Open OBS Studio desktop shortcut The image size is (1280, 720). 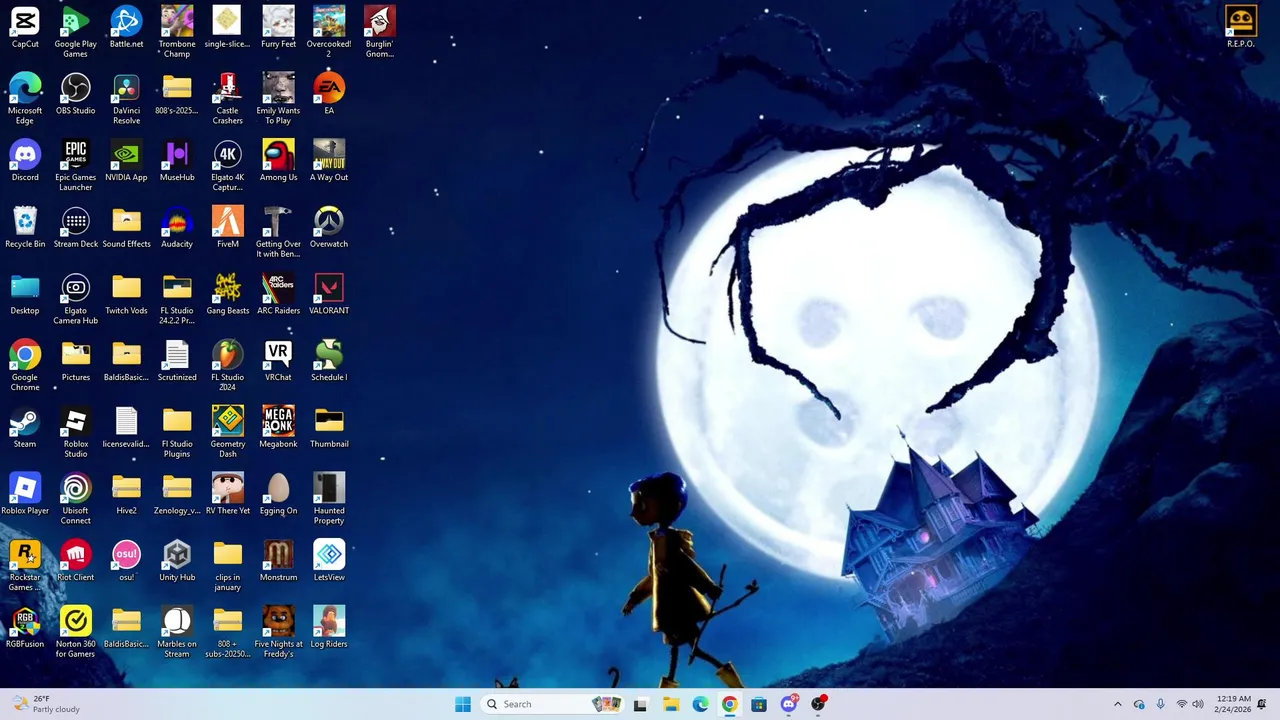pos(75,95)
